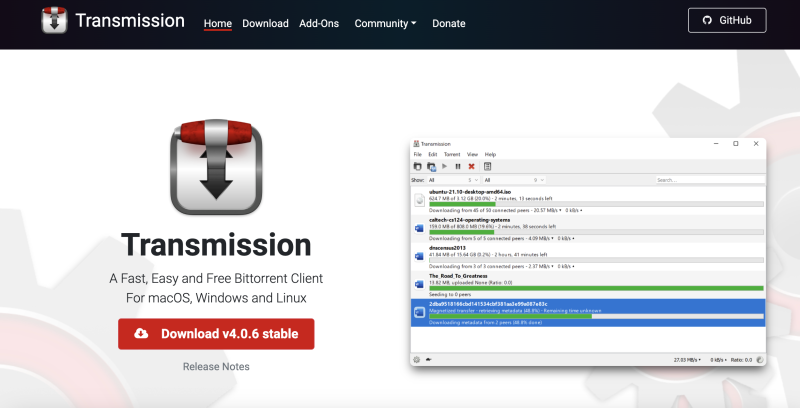This screenshot has height=408, width=800.
Task: Select dnscensus2013 torrent name
Action: [447, 248]
